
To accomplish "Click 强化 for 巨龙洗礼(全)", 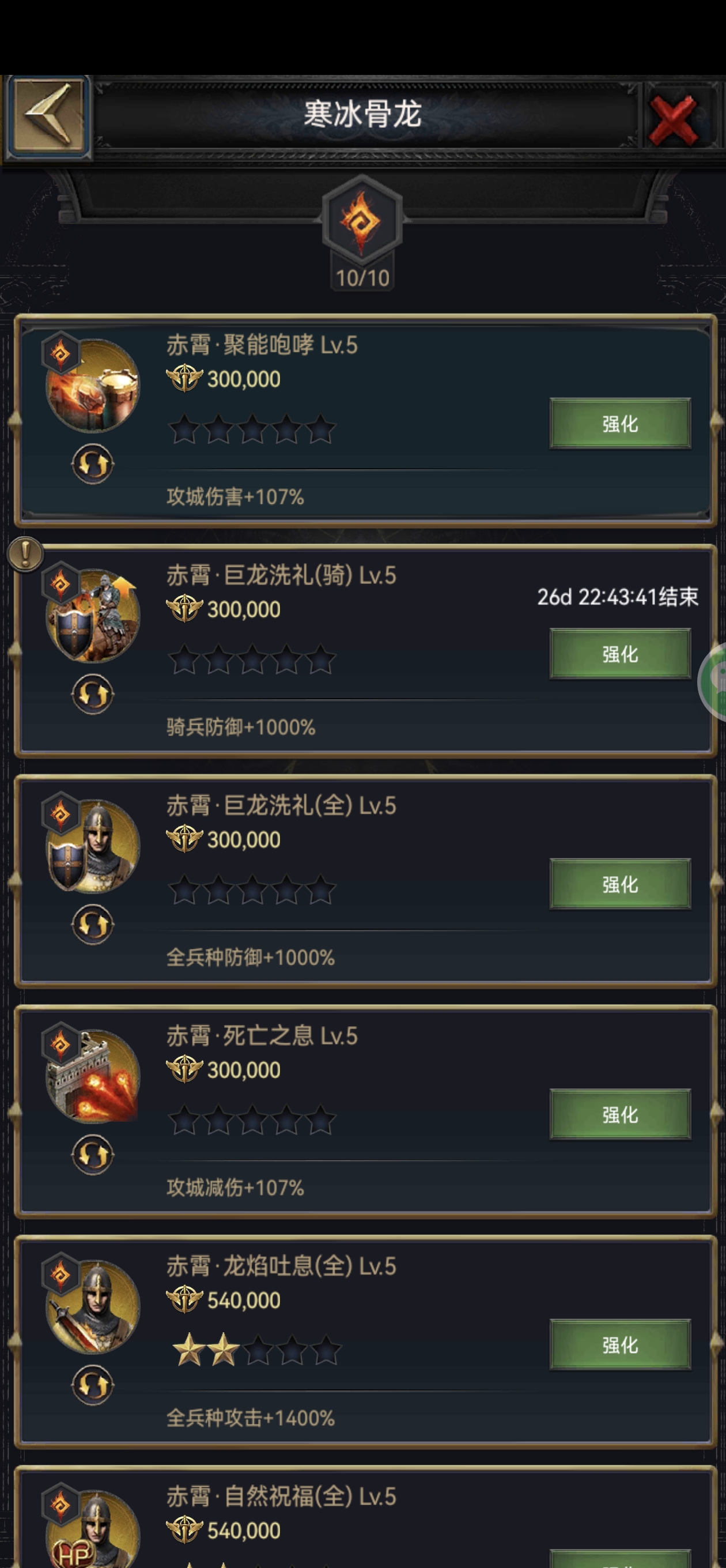I will pos(620,884).
